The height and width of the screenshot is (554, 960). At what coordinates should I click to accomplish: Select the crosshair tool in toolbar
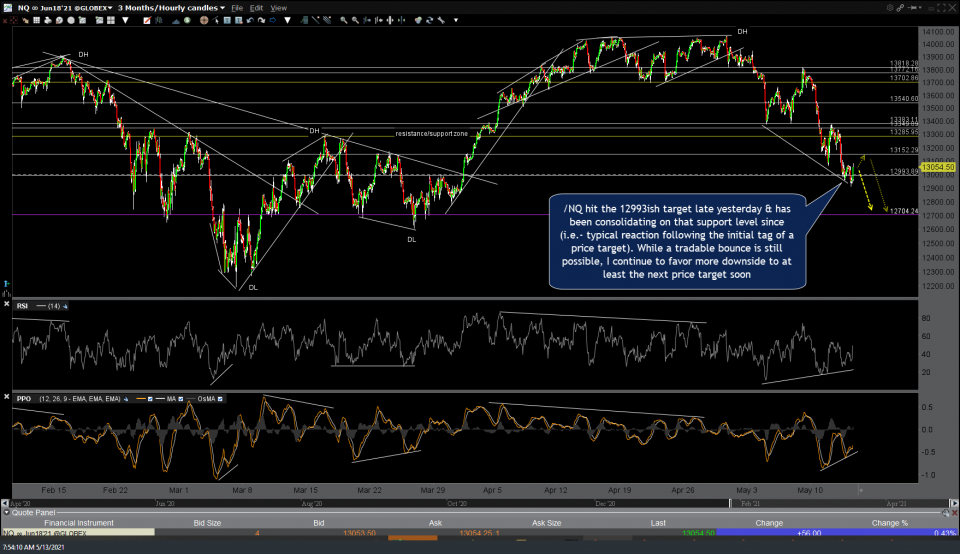pos(13,20)
